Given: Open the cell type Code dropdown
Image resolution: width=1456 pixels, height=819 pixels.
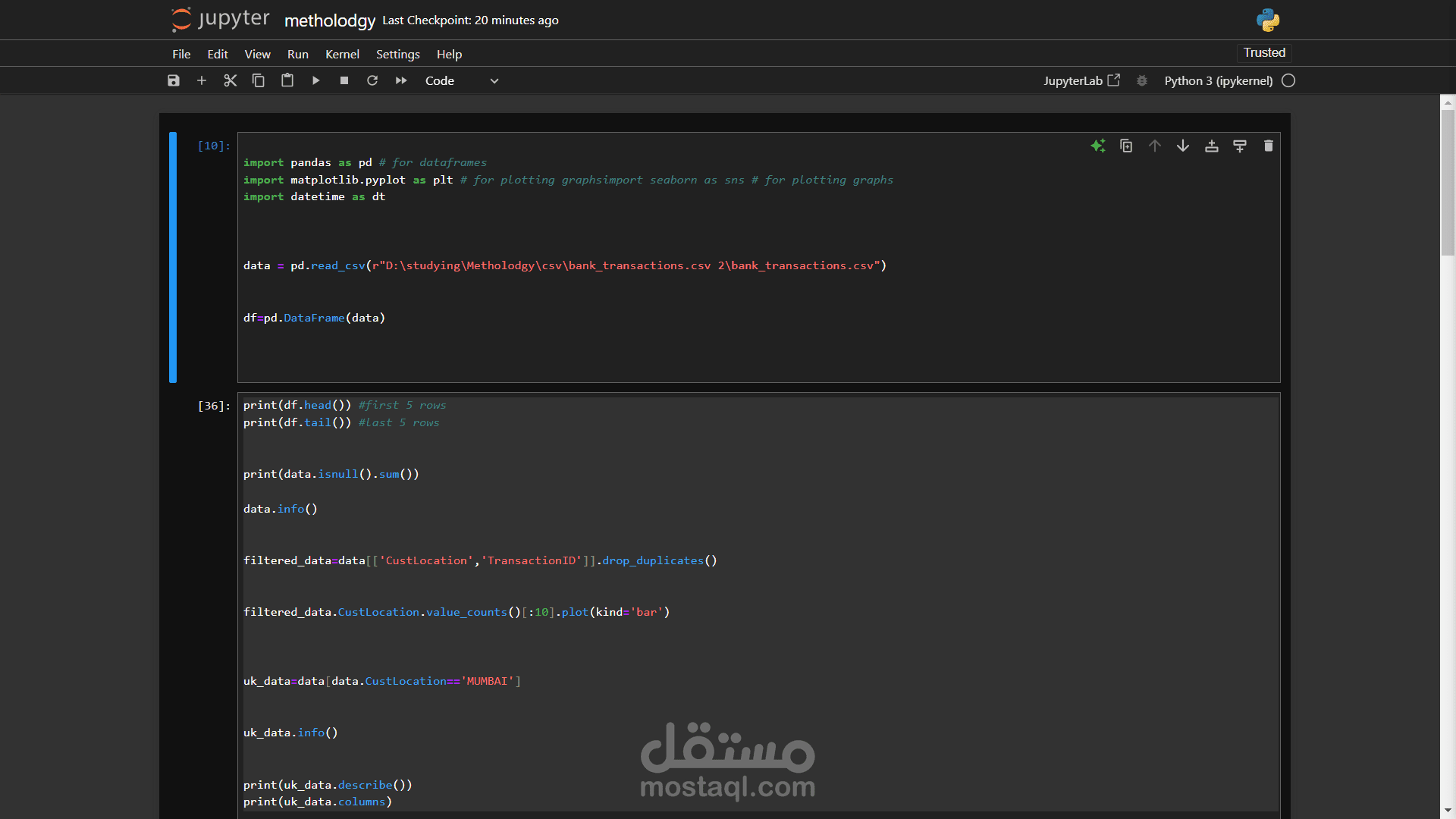Looking at the screenshot, I should coord(461,80).
